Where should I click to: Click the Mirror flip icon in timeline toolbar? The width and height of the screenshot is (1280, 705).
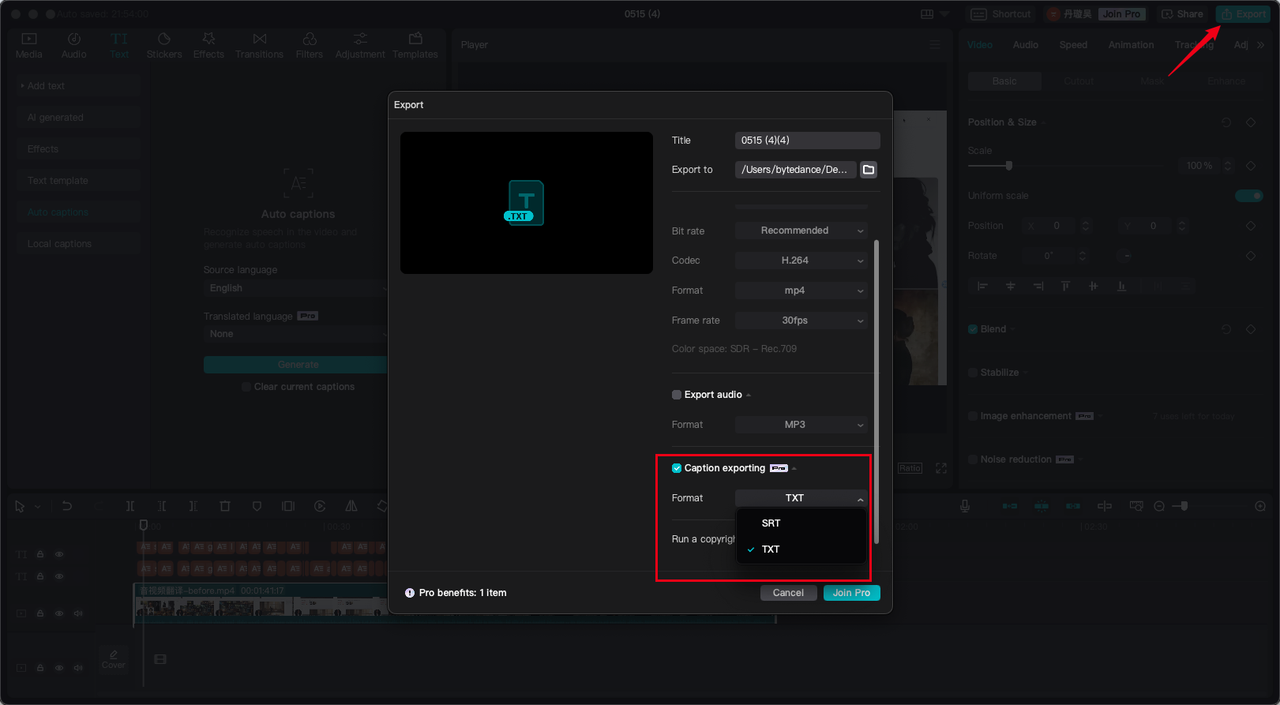(x=351, y=506)
